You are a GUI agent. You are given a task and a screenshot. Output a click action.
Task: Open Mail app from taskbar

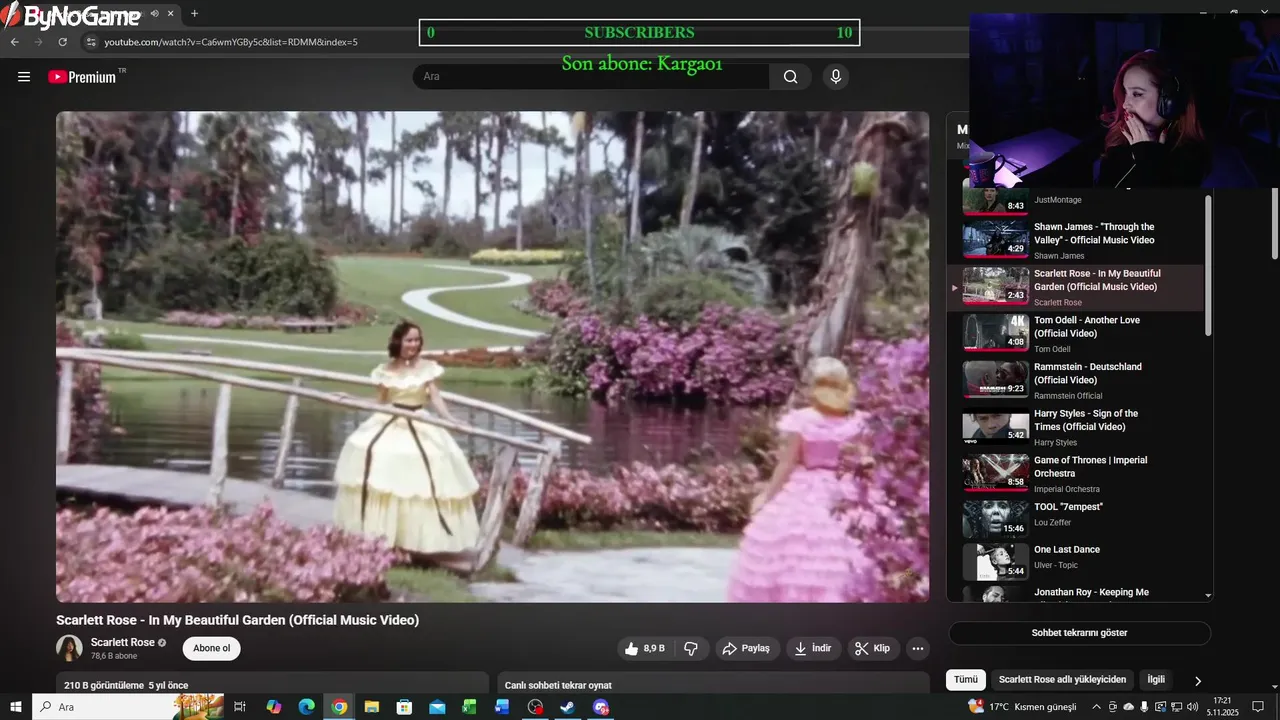(x=437, y=707)
